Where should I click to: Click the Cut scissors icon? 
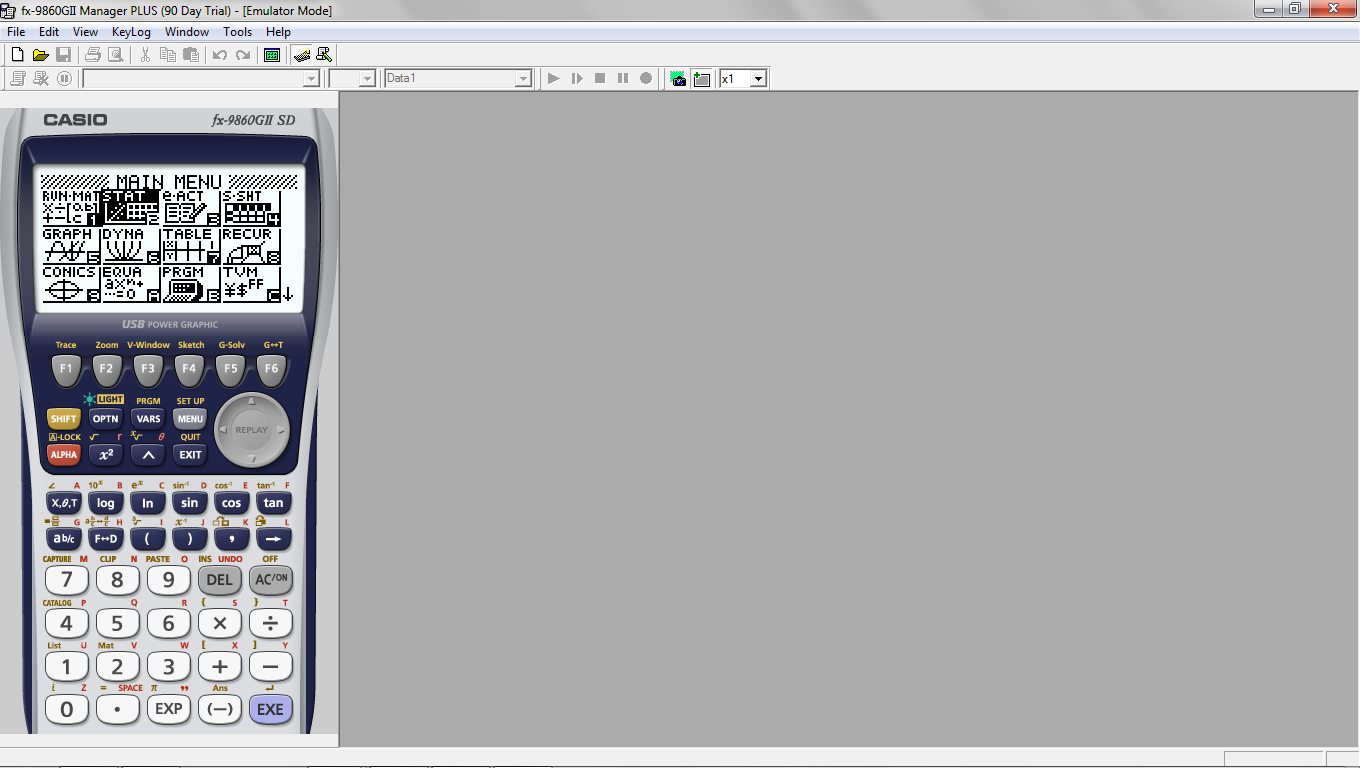(145, 55)
